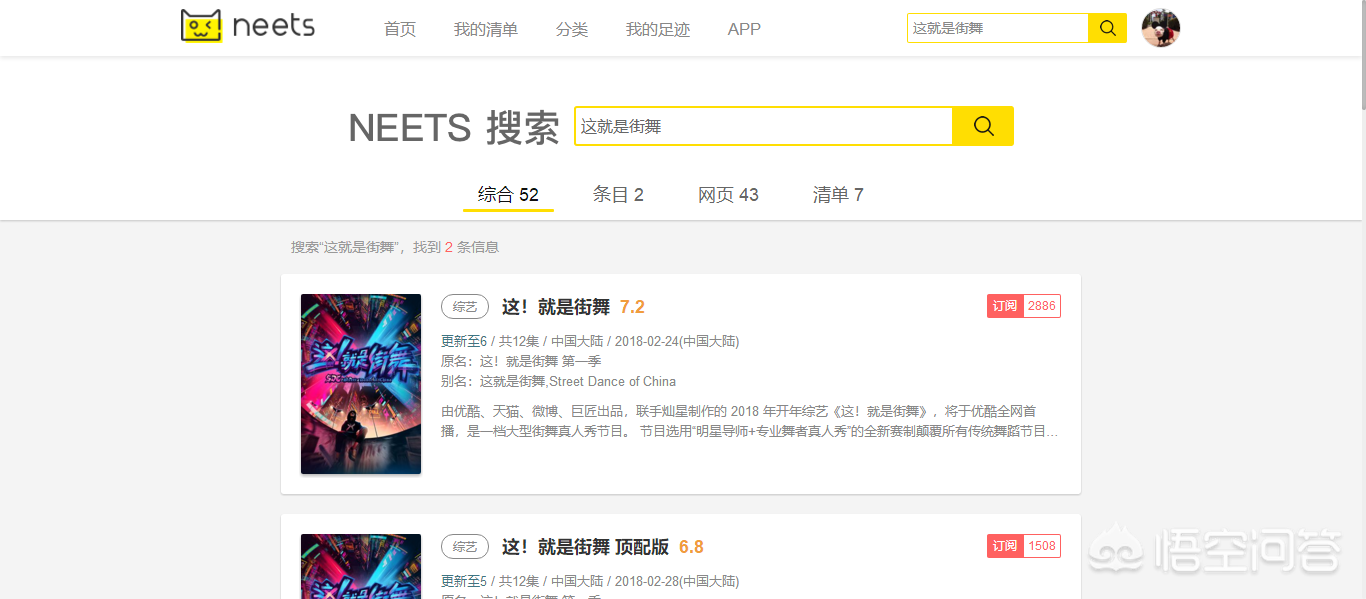Open APP in the navigation

tap(744, 29)
